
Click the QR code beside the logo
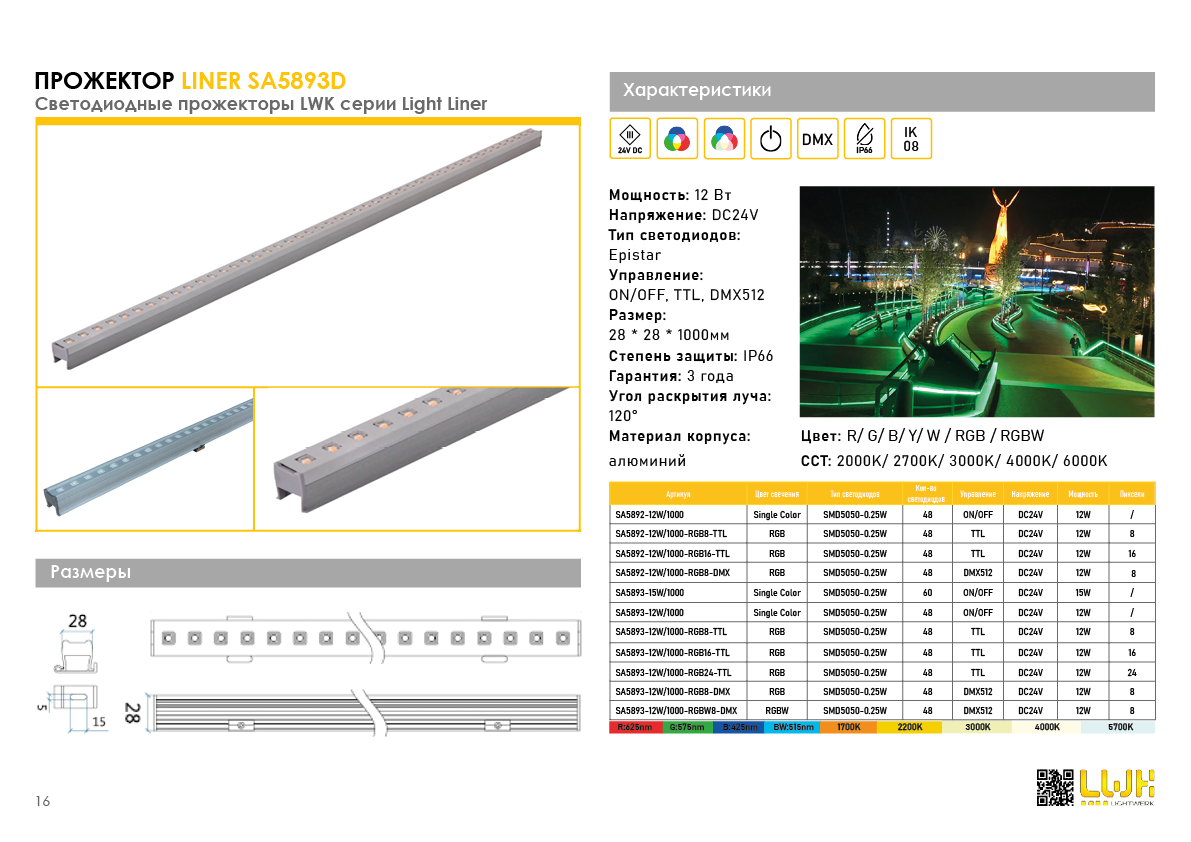pyautogui.click(x=1055, y=787)
